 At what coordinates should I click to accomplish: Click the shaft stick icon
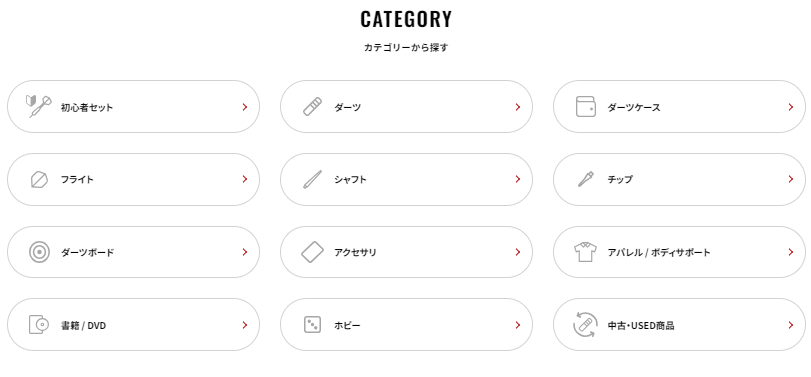(312, 179)
